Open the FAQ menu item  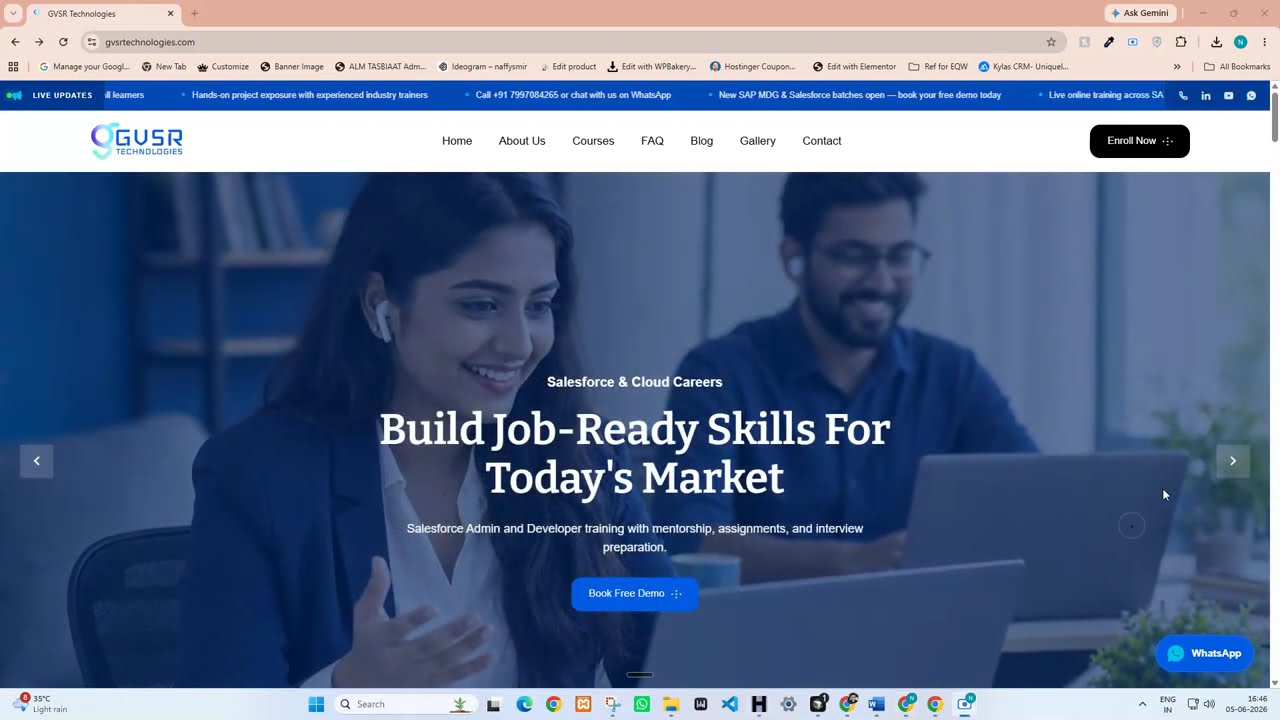[x=652, y=141]
